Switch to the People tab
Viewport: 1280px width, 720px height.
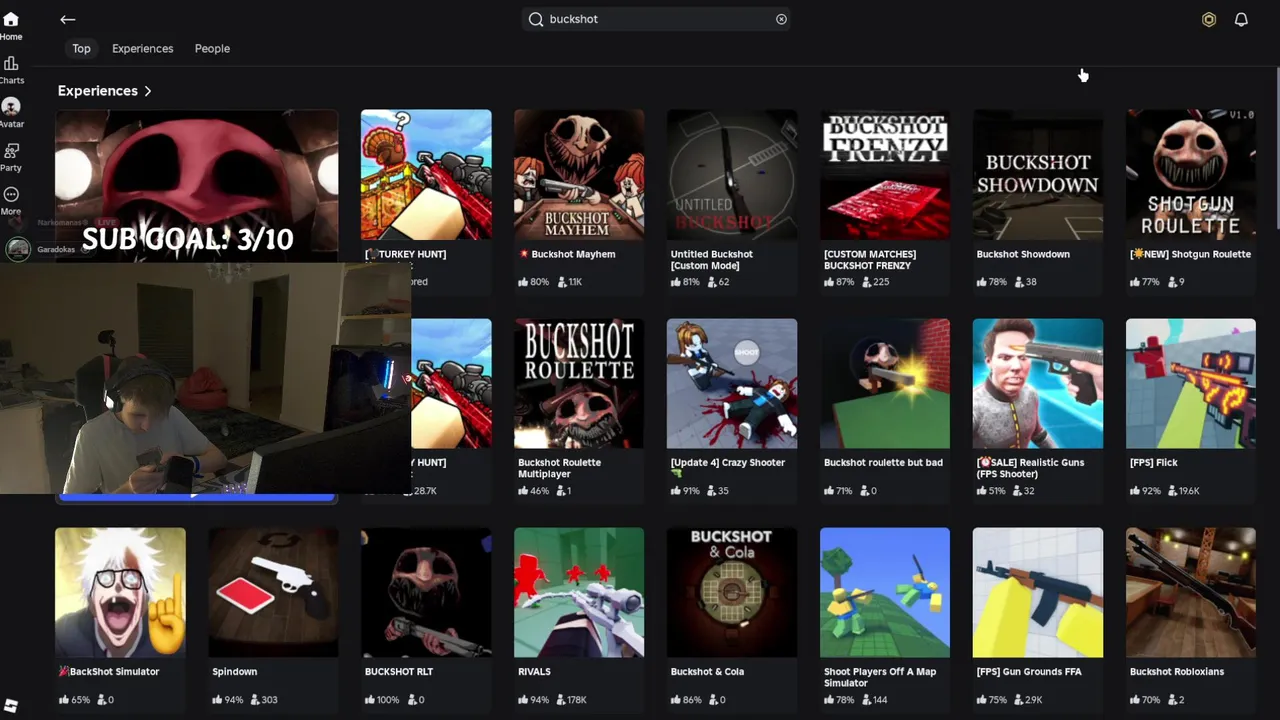[x=212, y=48]
